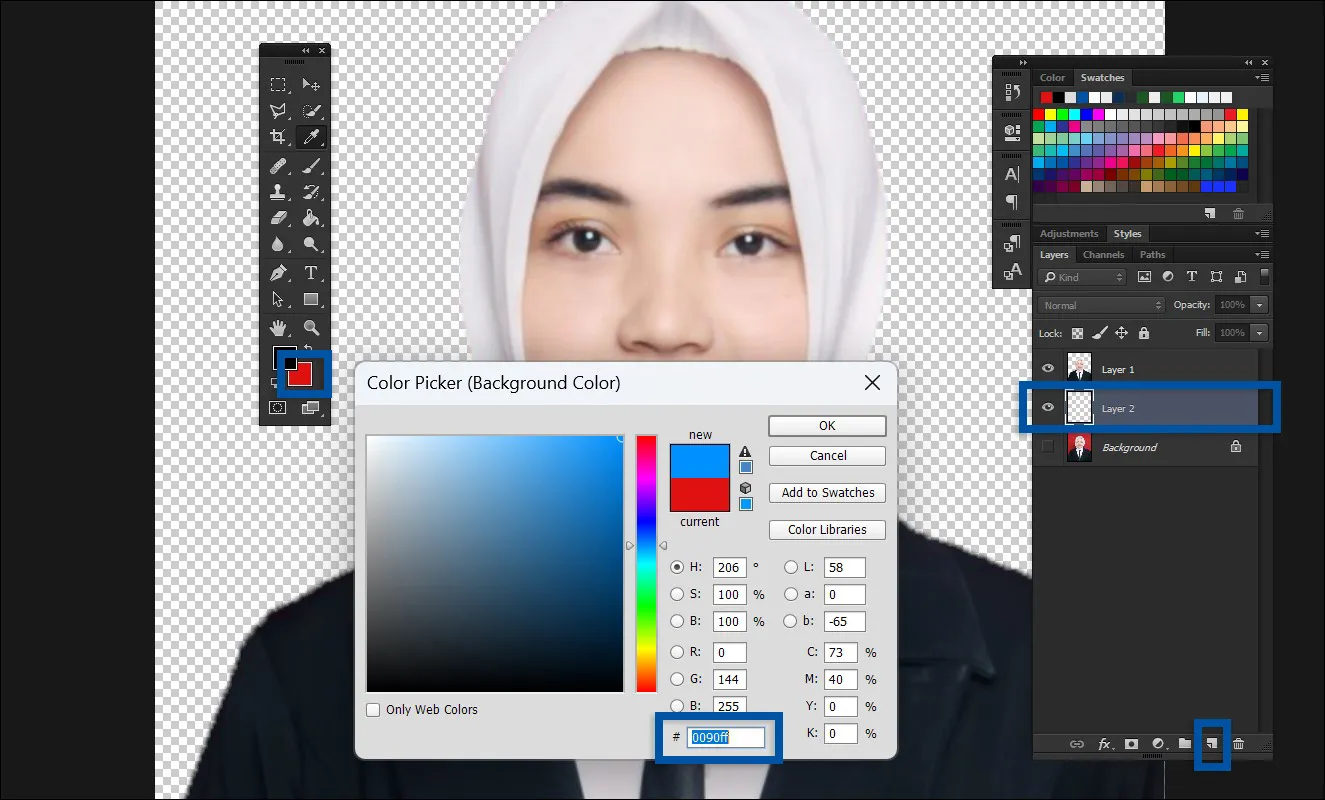Select the Horizontal Type tool
Image resolution: width=1325 pixels, height=800 pixels.
(309, 269)
